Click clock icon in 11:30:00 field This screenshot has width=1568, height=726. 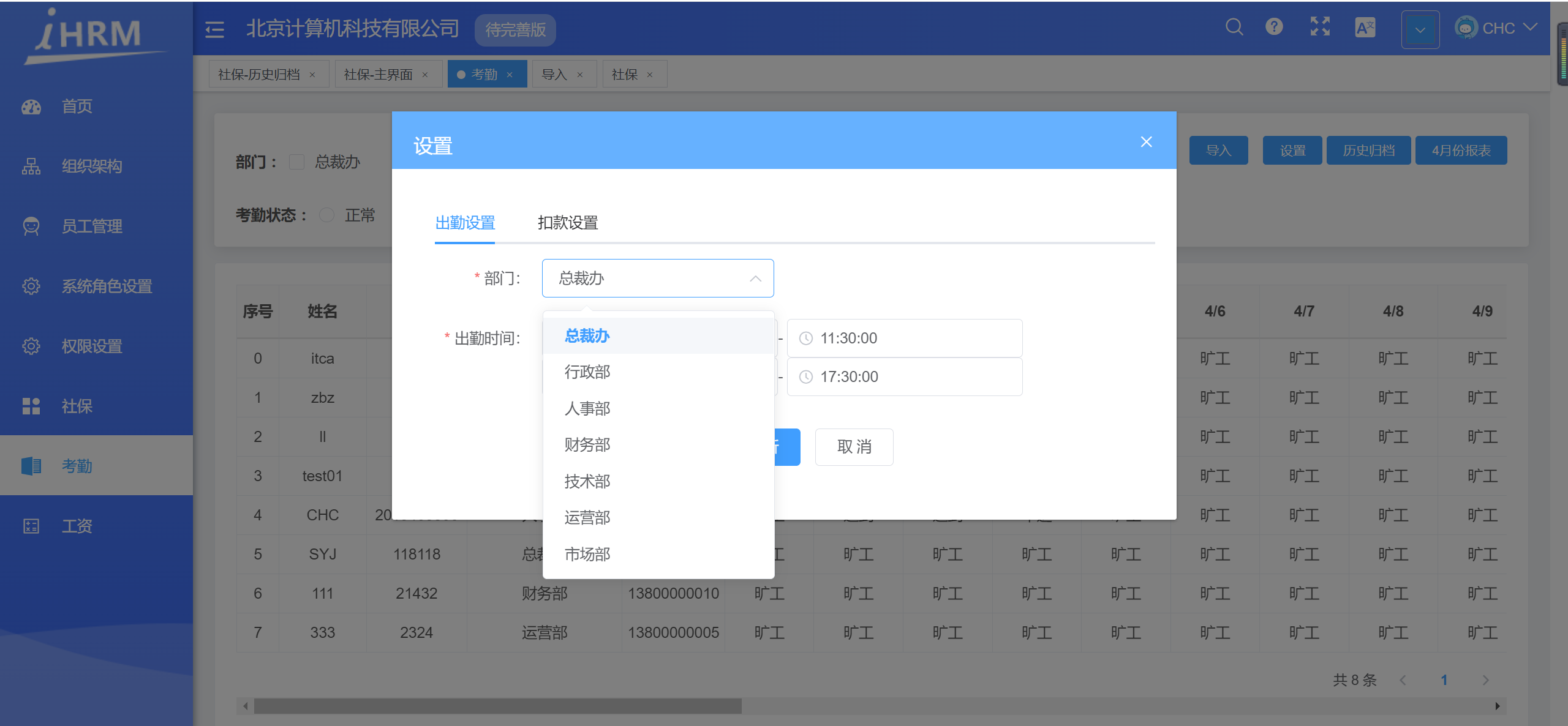pos(806,339)
